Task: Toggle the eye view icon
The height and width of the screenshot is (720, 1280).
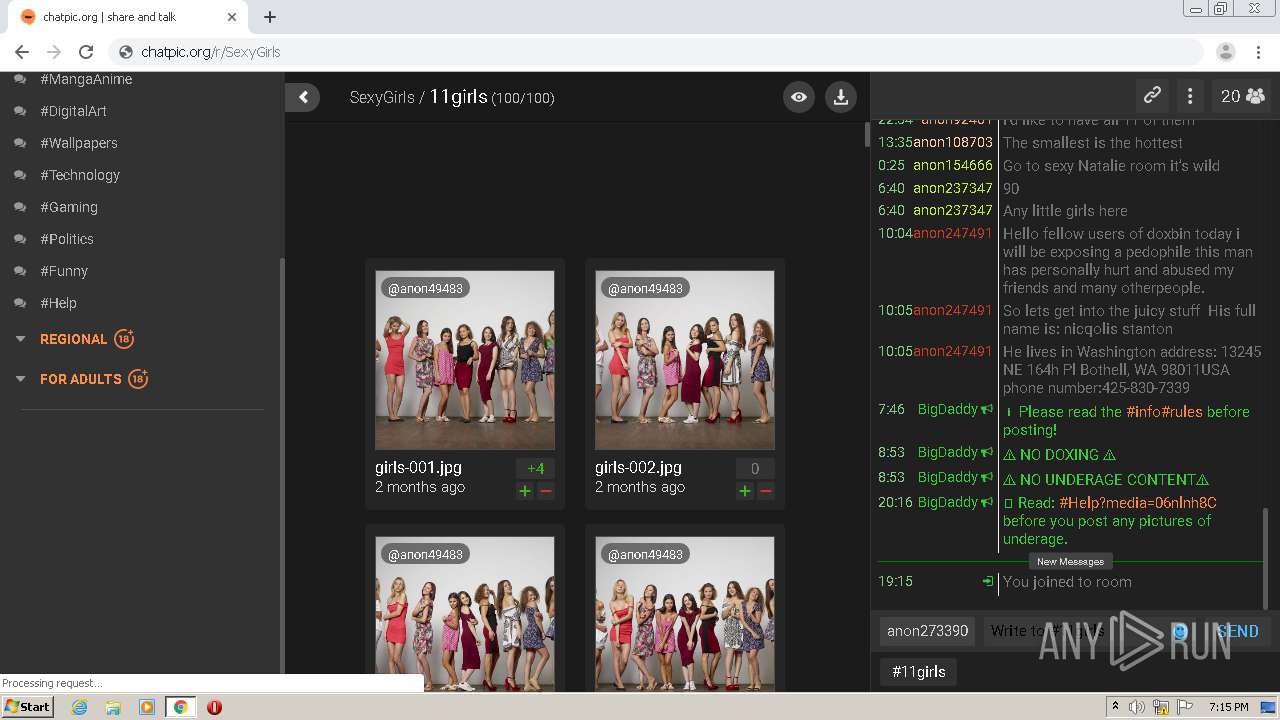Action: click(799, 97)
